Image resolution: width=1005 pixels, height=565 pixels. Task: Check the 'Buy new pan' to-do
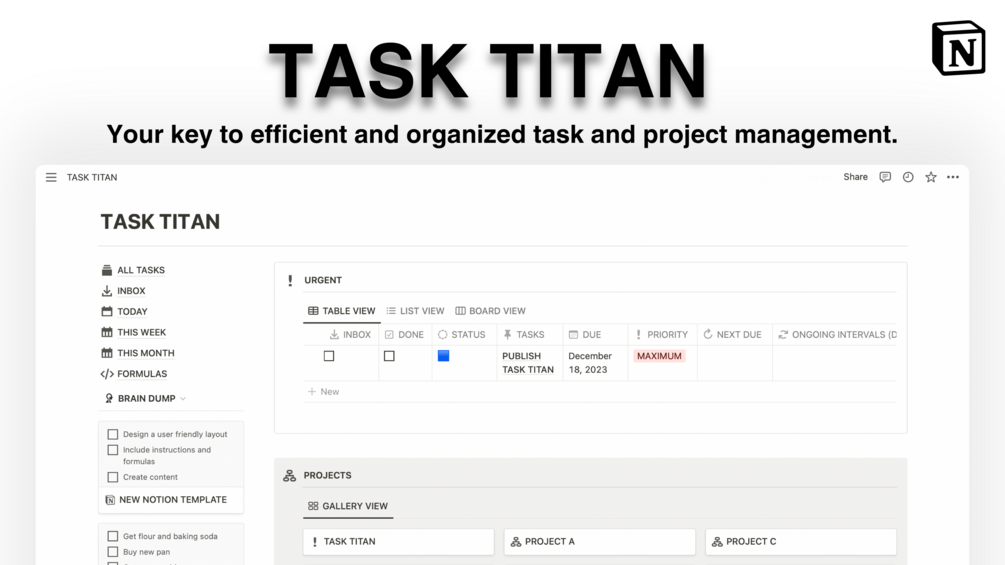113,552
